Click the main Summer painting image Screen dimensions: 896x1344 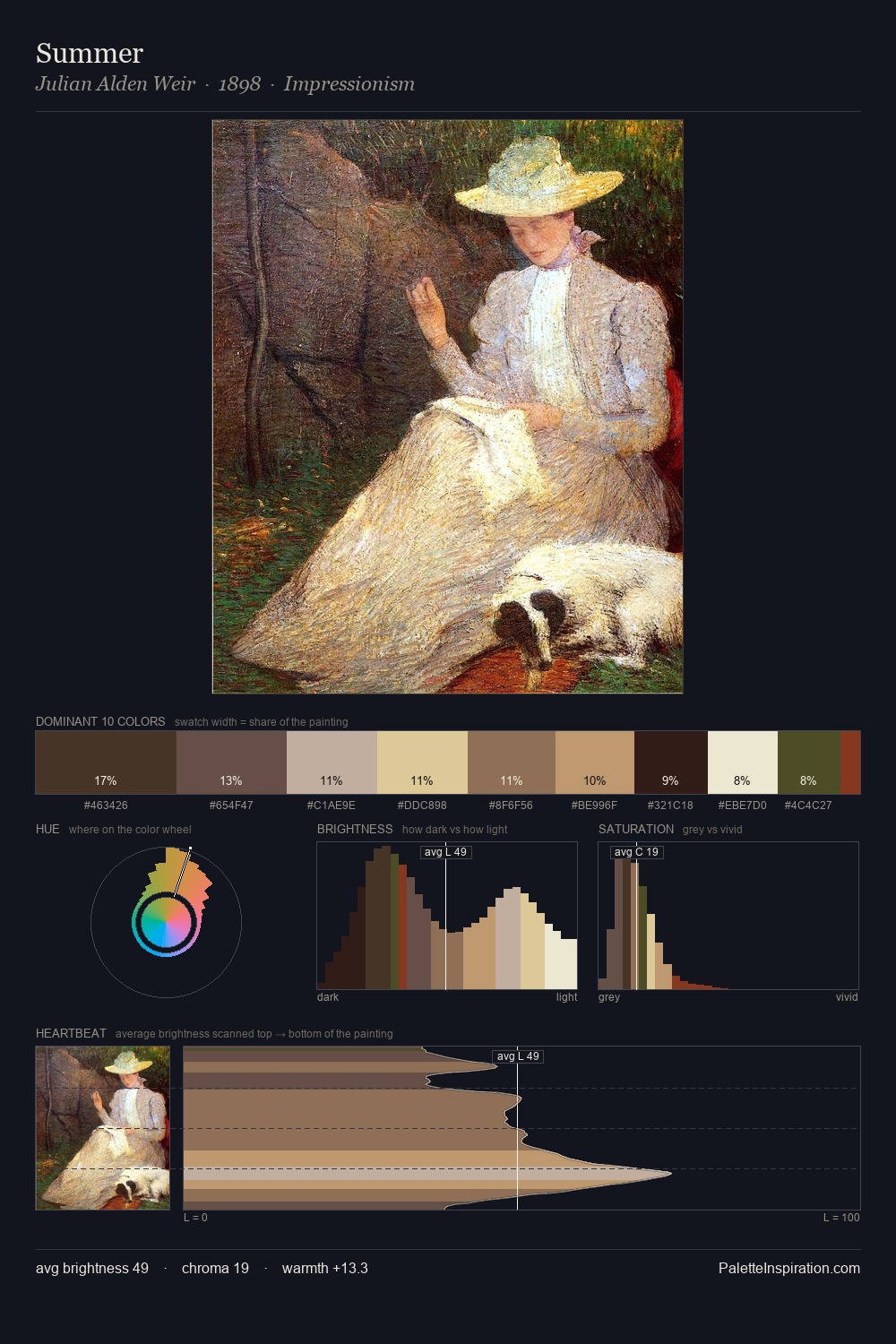click(448, 407)
